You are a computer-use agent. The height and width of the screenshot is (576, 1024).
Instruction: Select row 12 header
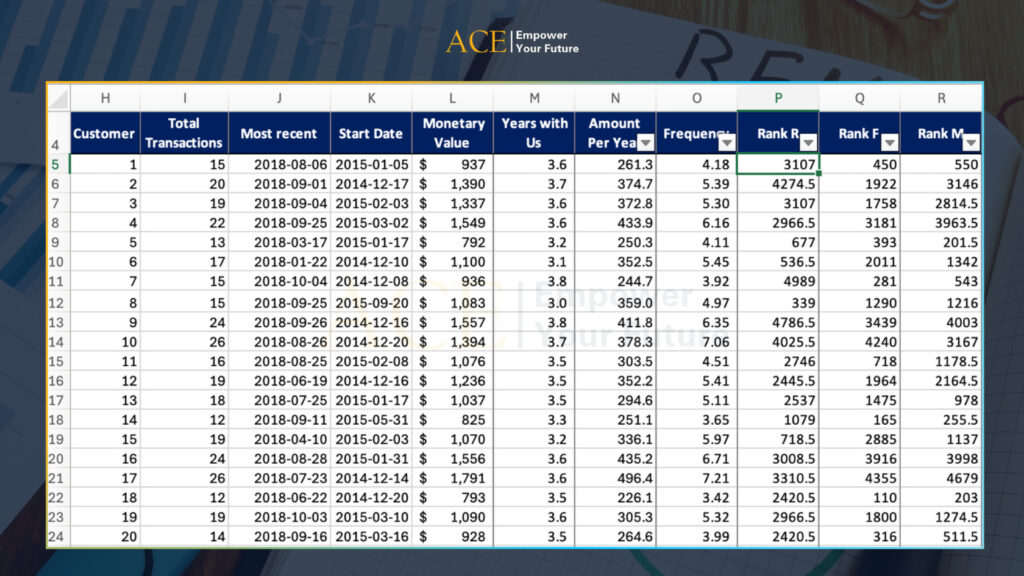58,303
